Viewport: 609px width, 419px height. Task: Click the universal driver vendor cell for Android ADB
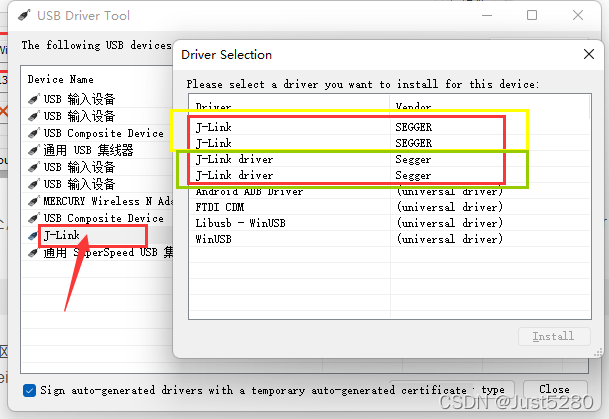450,192
